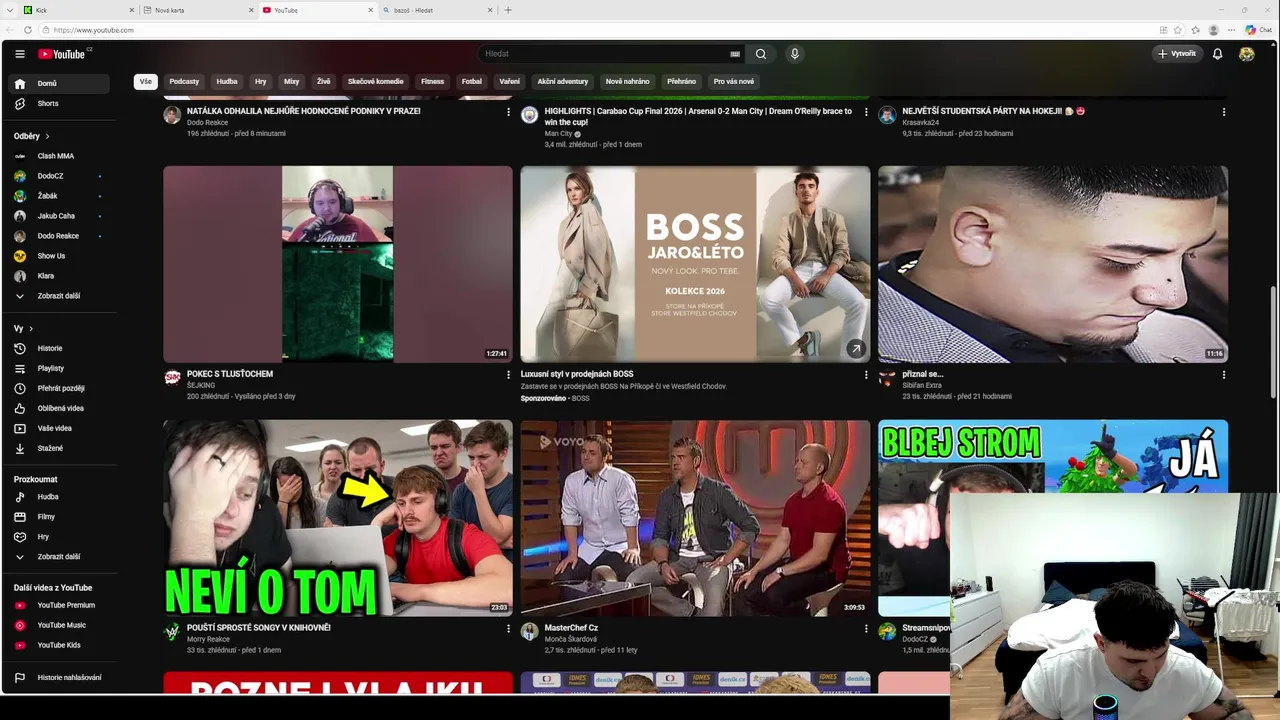The width and height of the screenshot is (1280, 720).
Task: Open options for NATÁLKA ODHALILA video
Action: 508,112
